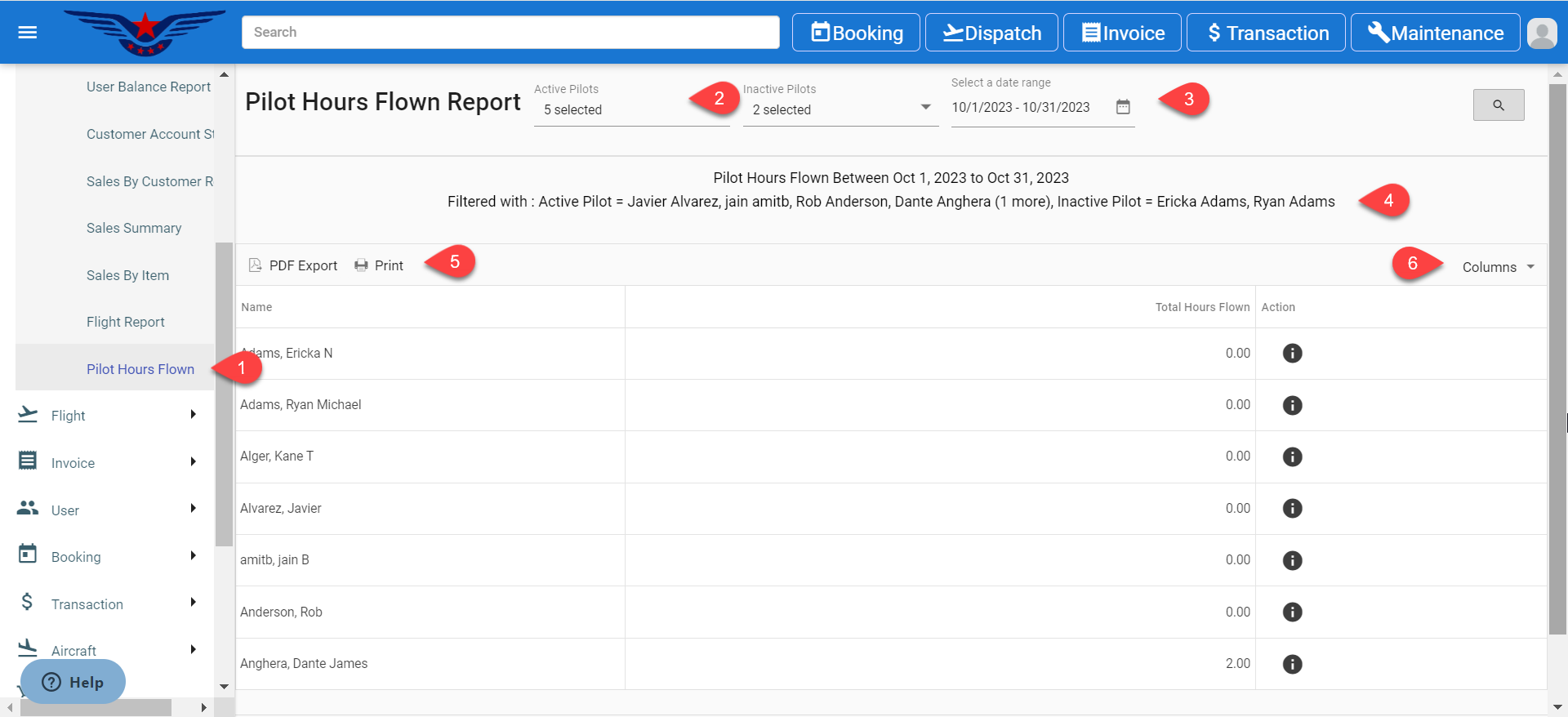Click the PDF Export button
Screen dimensions: 1568x717
click(x=293, y=265)
